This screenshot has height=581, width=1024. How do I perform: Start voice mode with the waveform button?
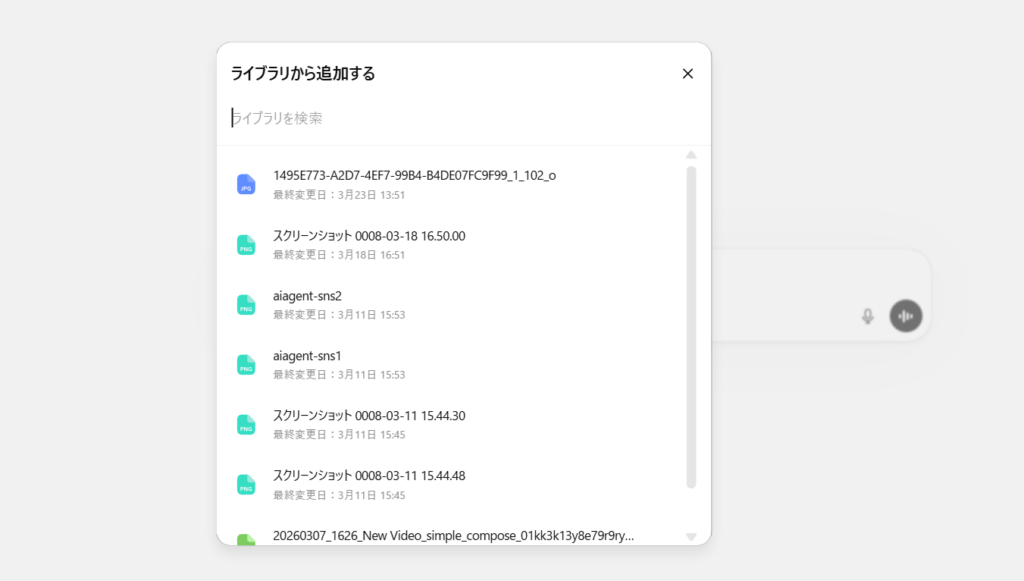tap(906, 316)
